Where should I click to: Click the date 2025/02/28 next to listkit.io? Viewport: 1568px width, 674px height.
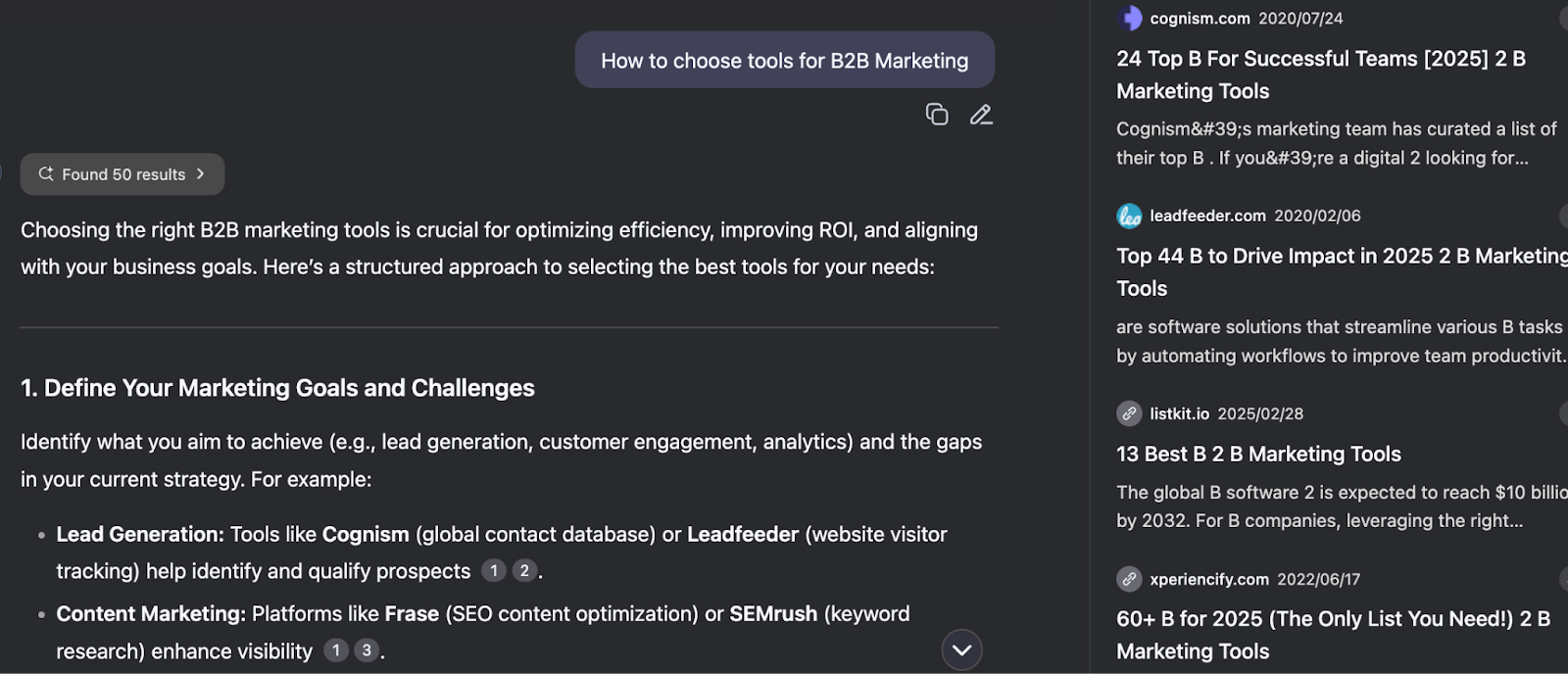[1260, 413]
